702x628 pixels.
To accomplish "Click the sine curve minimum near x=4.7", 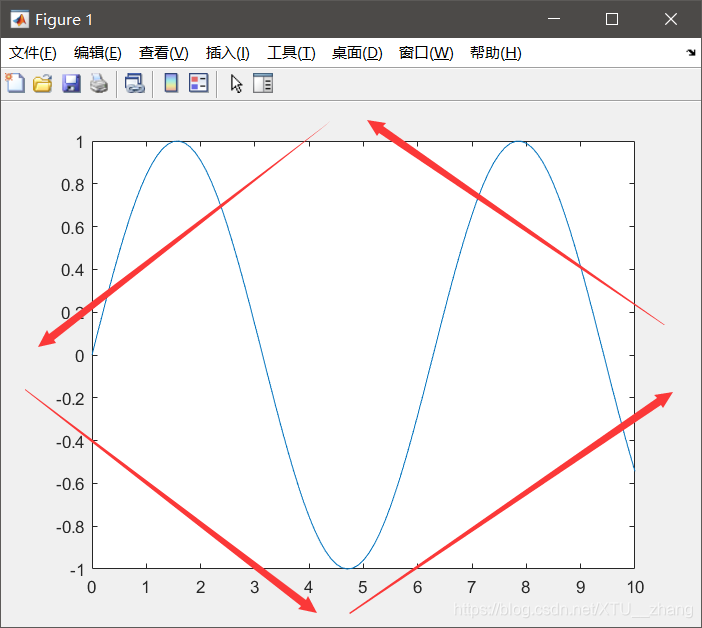I will click(x=347, y=568).
